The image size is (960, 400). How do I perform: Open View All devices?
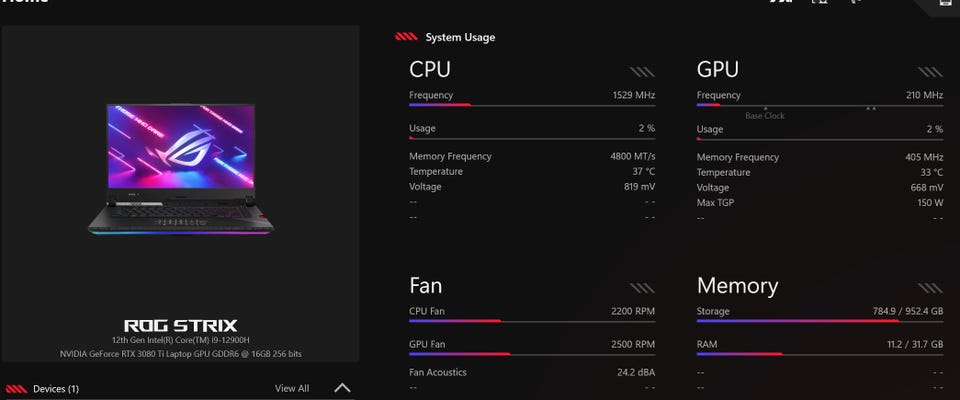click(292, 389)
